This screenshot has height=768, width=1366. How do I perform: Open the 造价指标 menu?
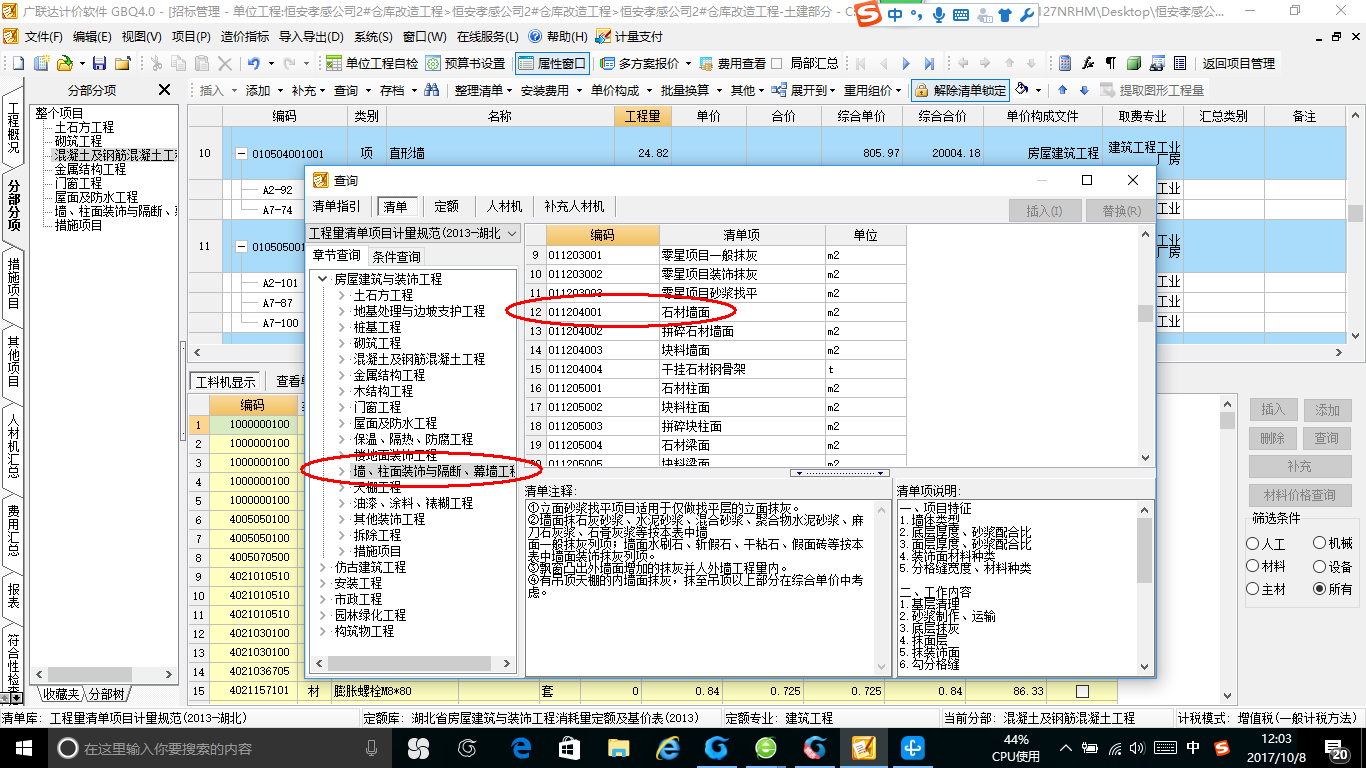tap(244, 36)
